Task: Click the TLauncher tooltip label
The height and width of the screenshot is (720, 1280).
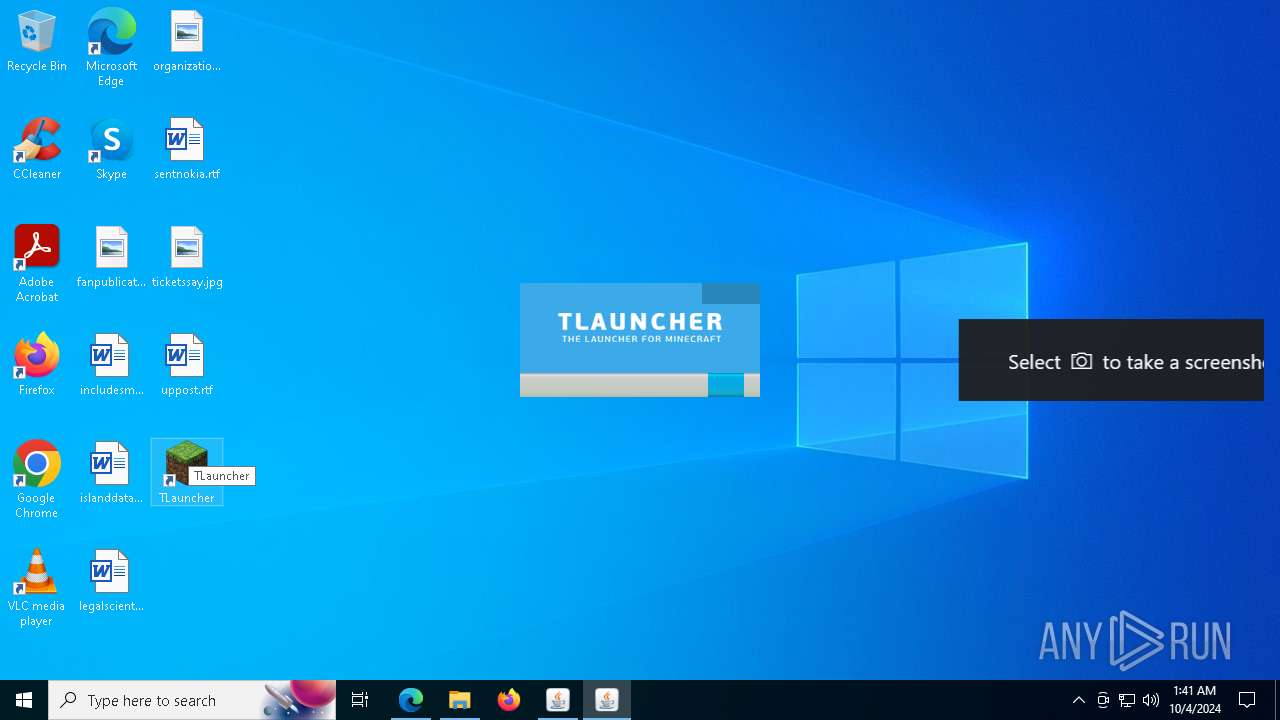Action: coord(222,476)
